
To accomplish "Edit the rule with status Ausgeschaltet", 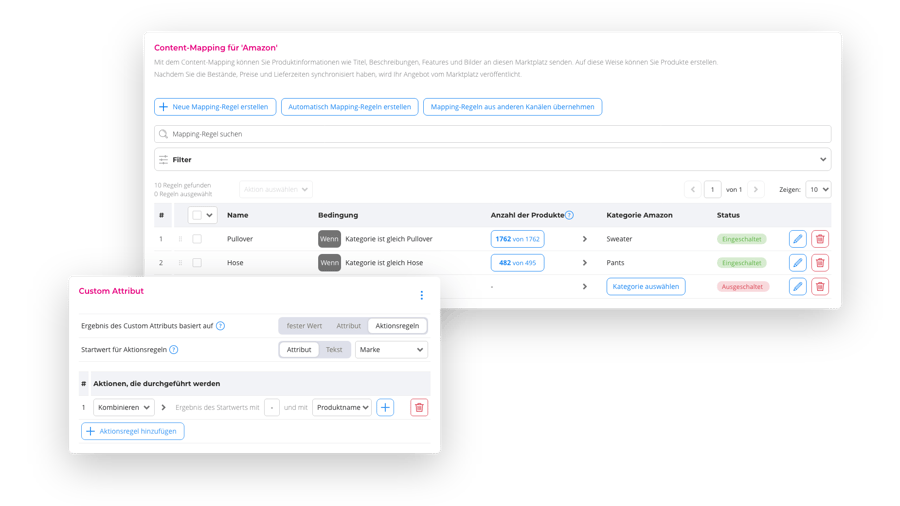I will (797, 286).
